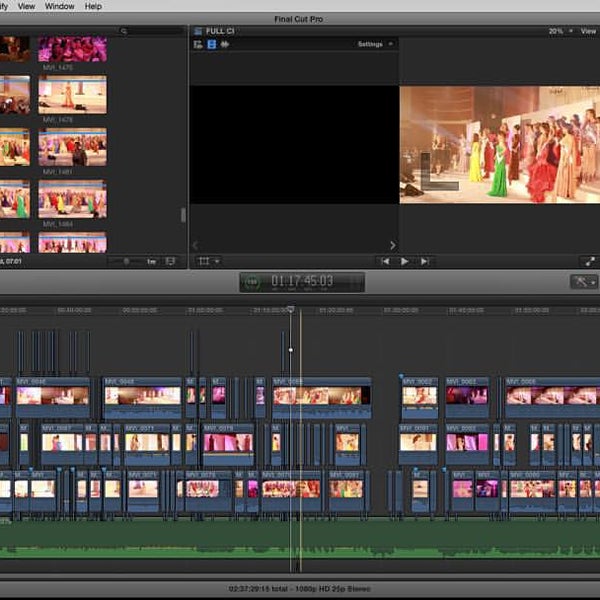600x600 pixels.
Task: Enable video and audio angle switching
Action: pos(198,44)
